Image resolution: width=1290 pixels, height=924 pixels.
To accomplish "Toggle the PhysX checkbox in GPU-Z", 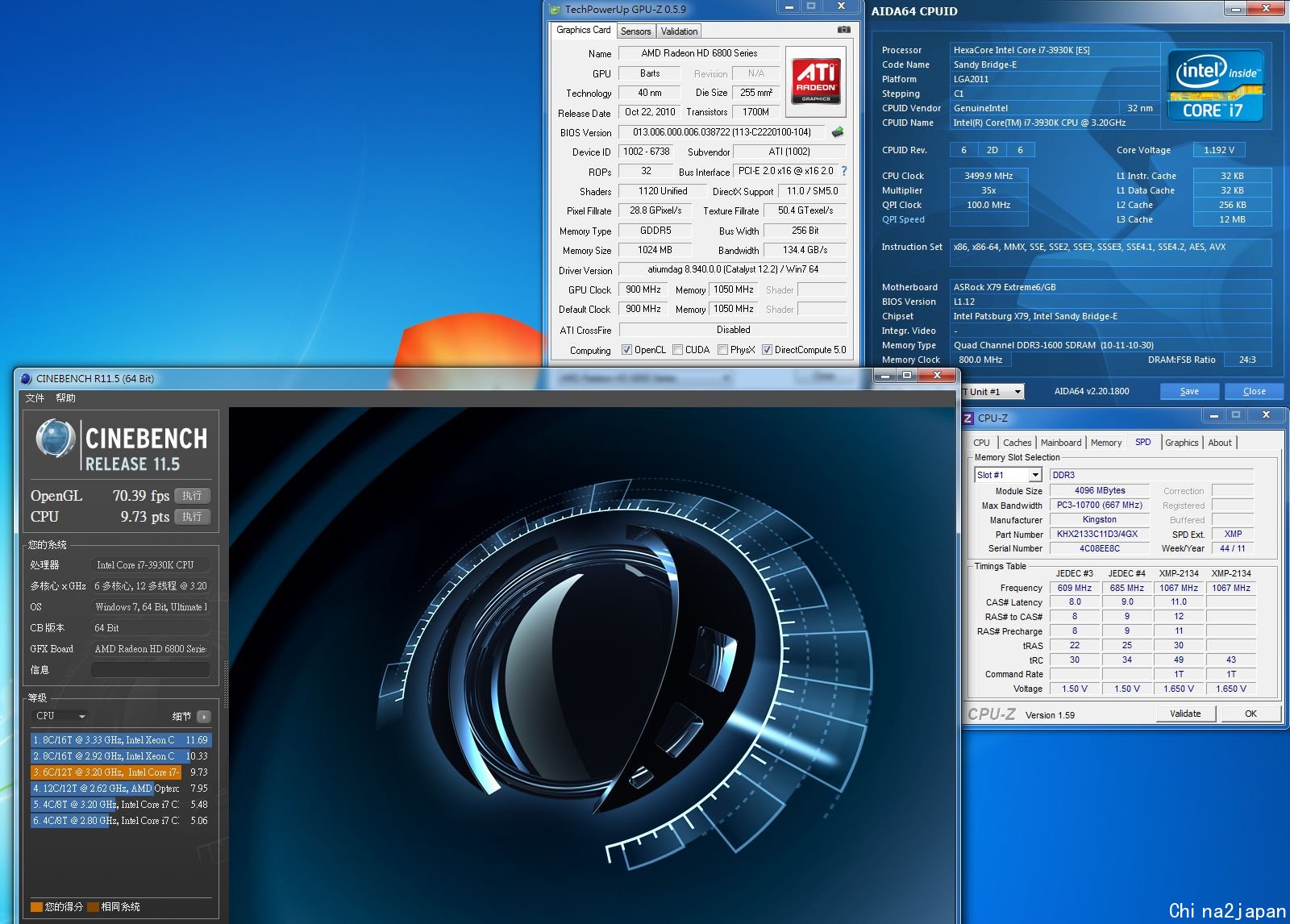I will 722,350.
